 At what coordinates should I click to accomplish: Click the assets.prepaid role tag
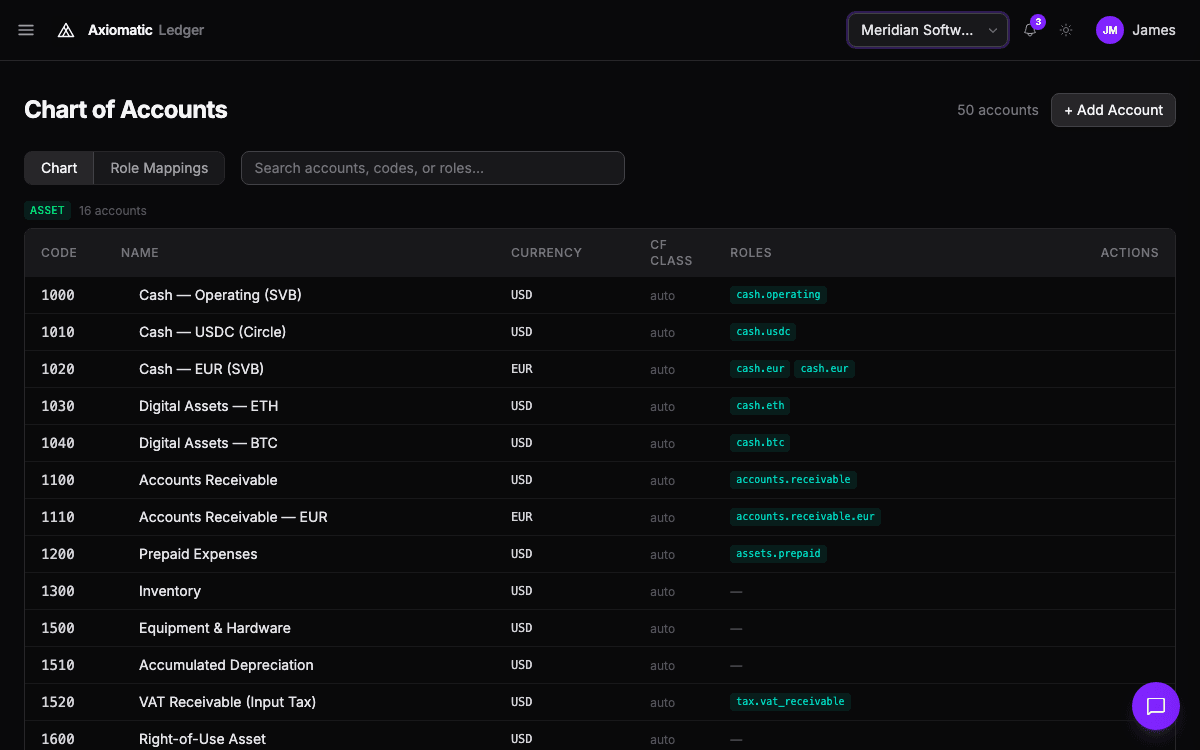click(778, 554)
